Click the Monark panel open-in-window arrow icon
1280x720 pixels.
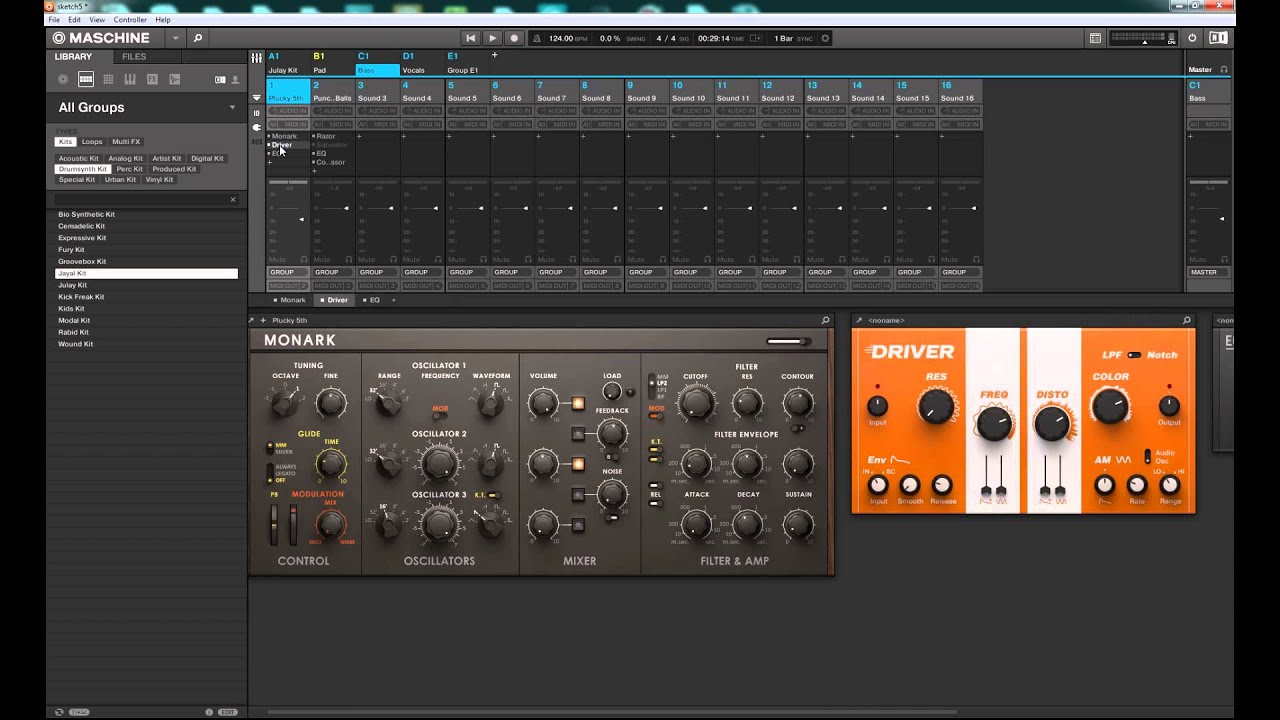[x=253, y=320]
